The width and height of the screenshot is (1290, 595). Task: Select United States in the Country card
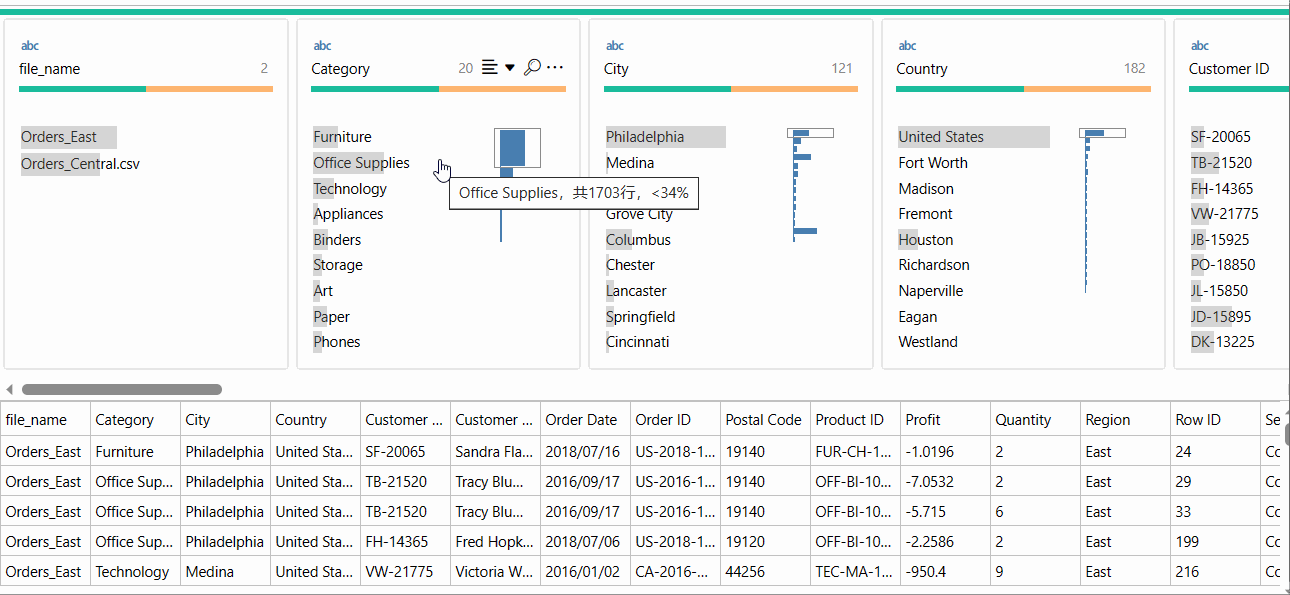pos(973,137)
